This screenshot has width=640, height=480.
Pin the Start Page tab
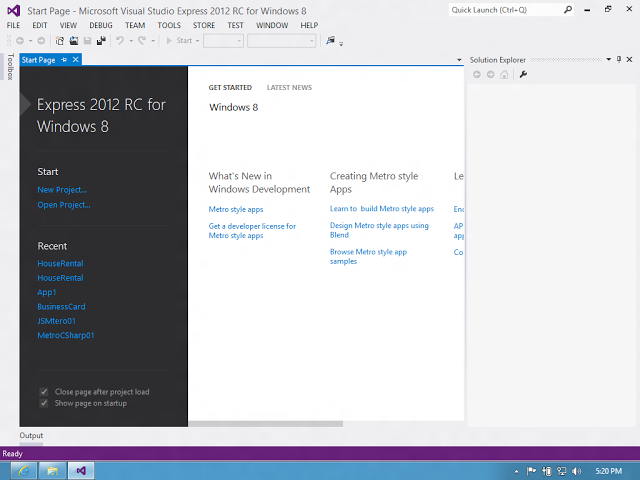(x=64, y=60)
